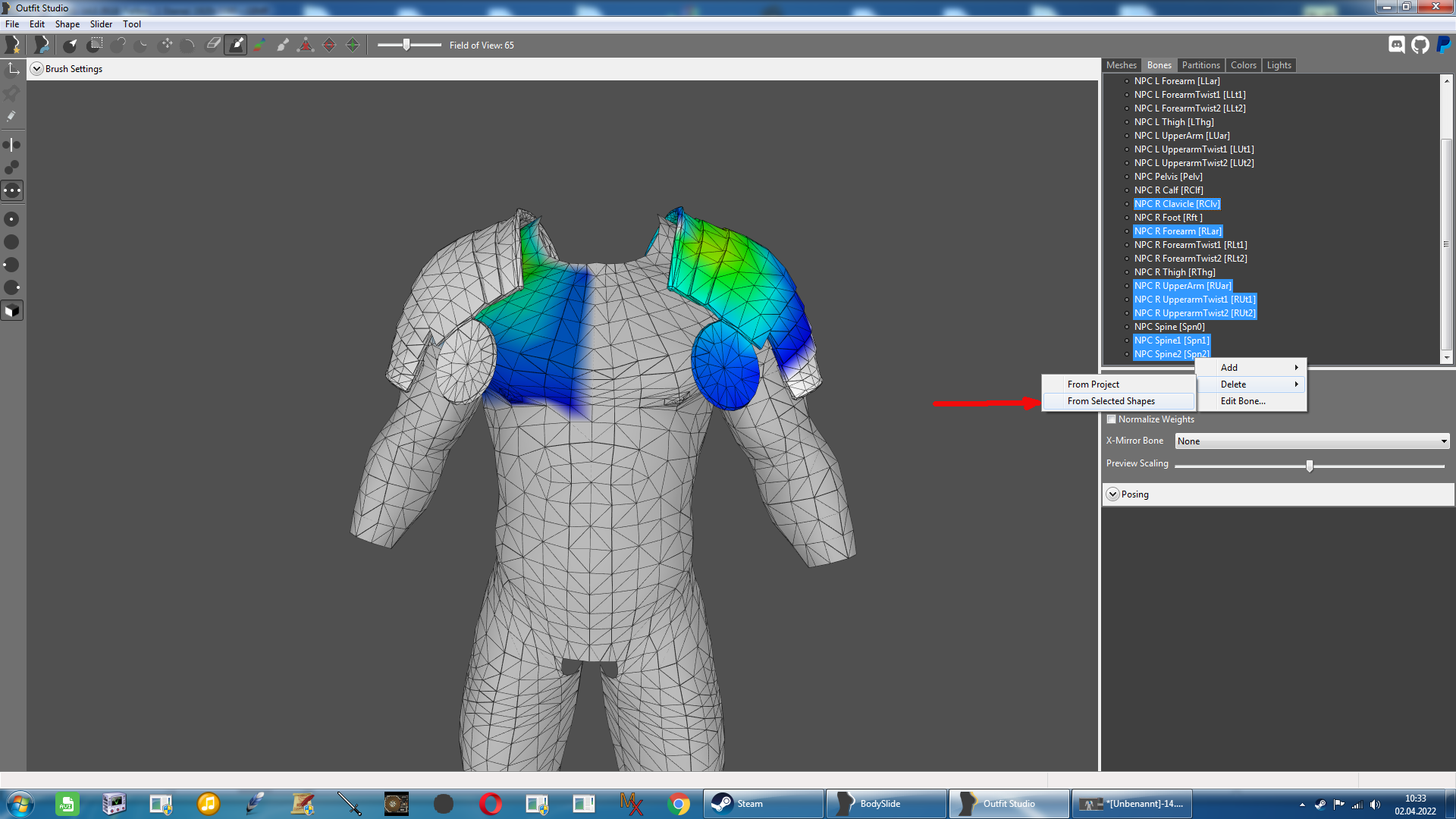Adjust the Field of View slider
Screen dimensions: 1456x819
tap(406, 45)
